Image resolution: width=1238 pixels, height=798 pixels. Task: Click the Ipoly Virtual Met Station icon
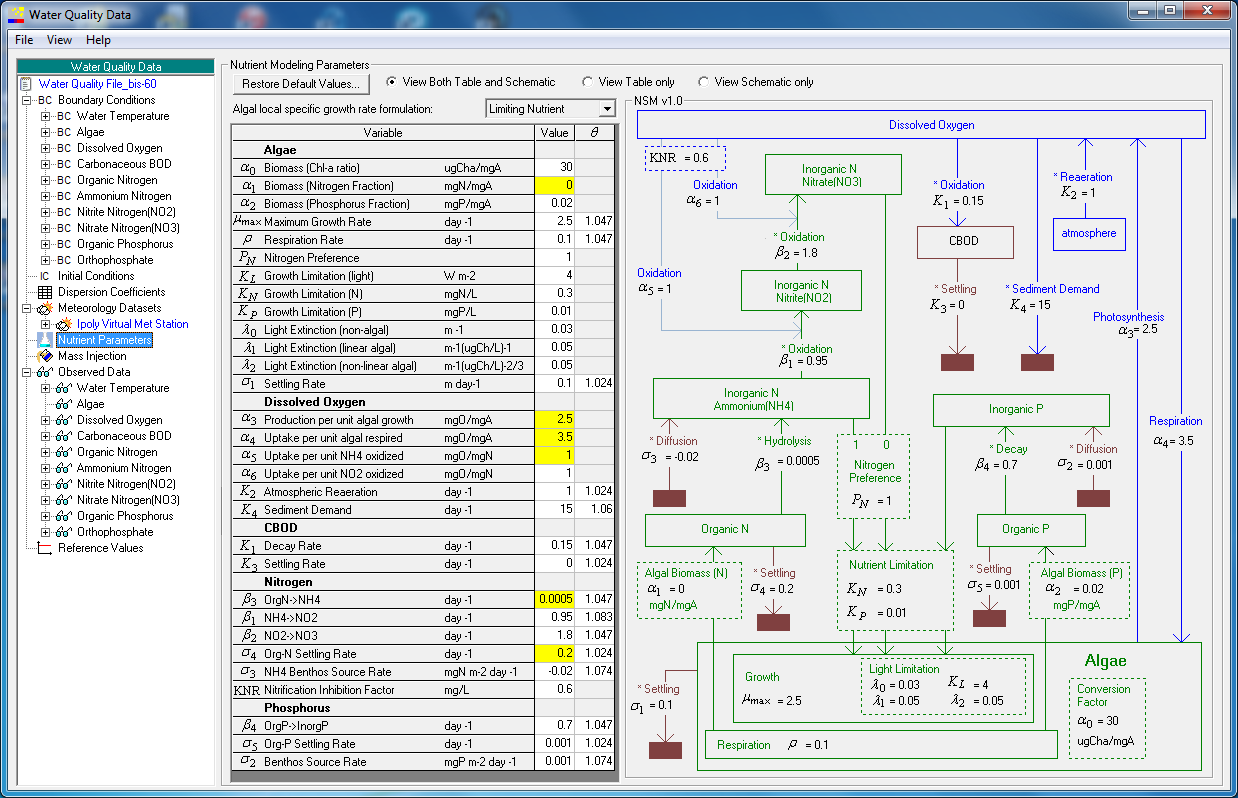coord(64,324)
